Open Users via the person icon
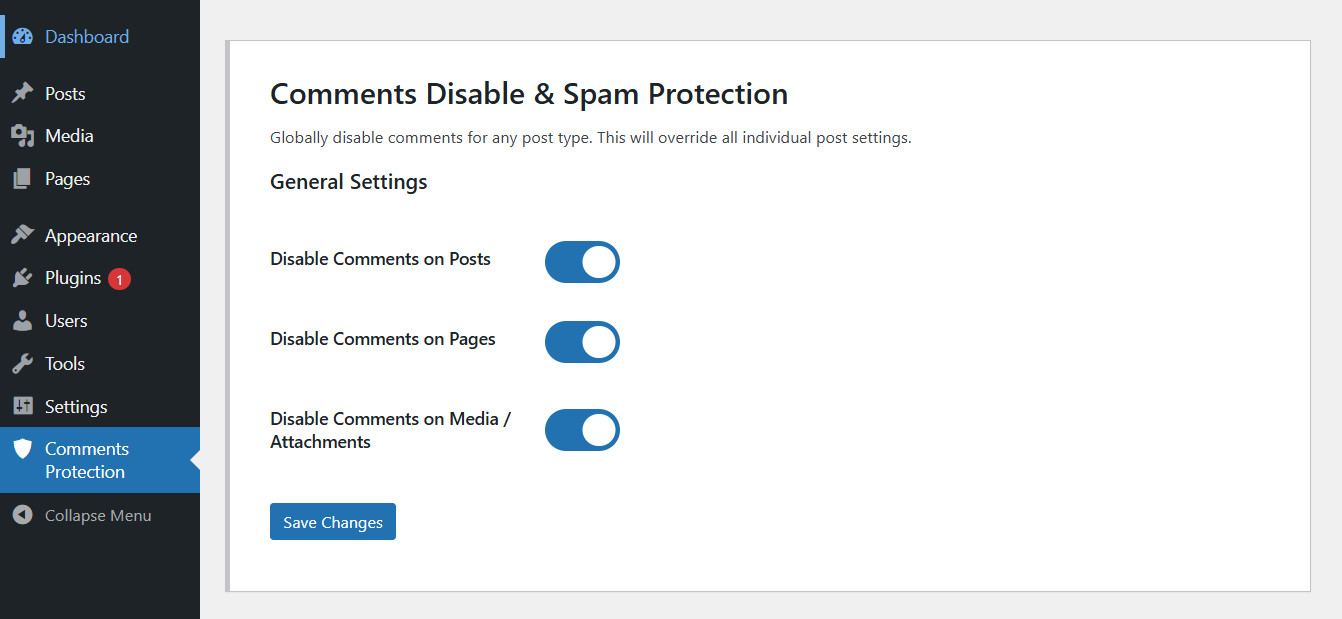The height and width of the screenshot is (619, 1342). pos(23,320)
